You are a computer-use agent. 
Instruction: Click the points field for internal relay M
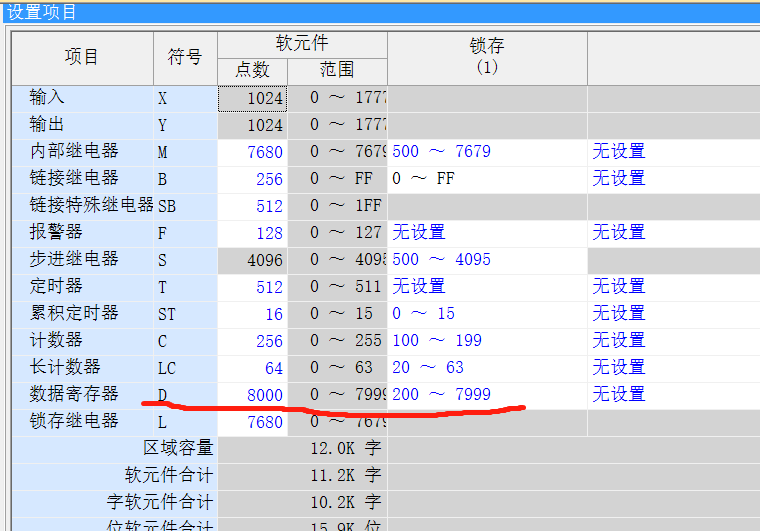(254, 152)
